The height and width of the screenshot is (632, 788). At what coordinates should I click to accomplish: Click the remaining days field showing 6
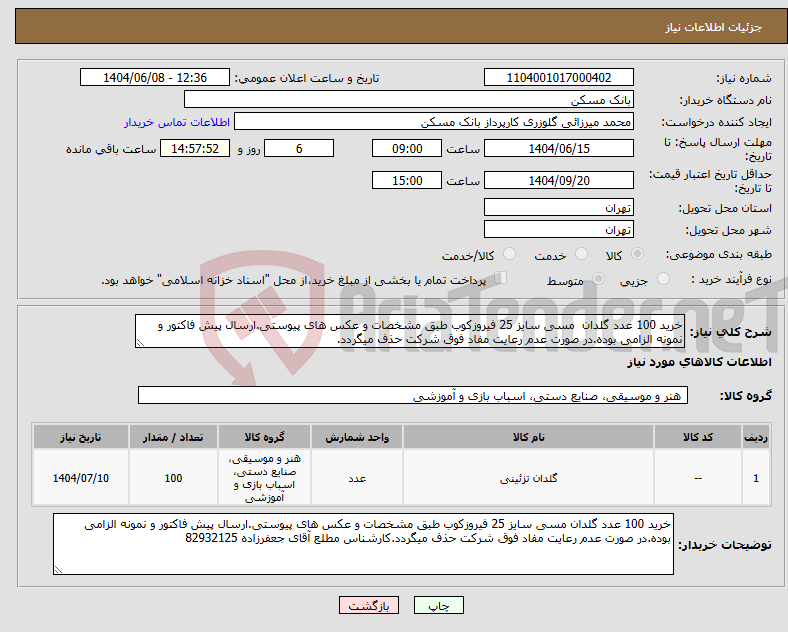[299, 148]
